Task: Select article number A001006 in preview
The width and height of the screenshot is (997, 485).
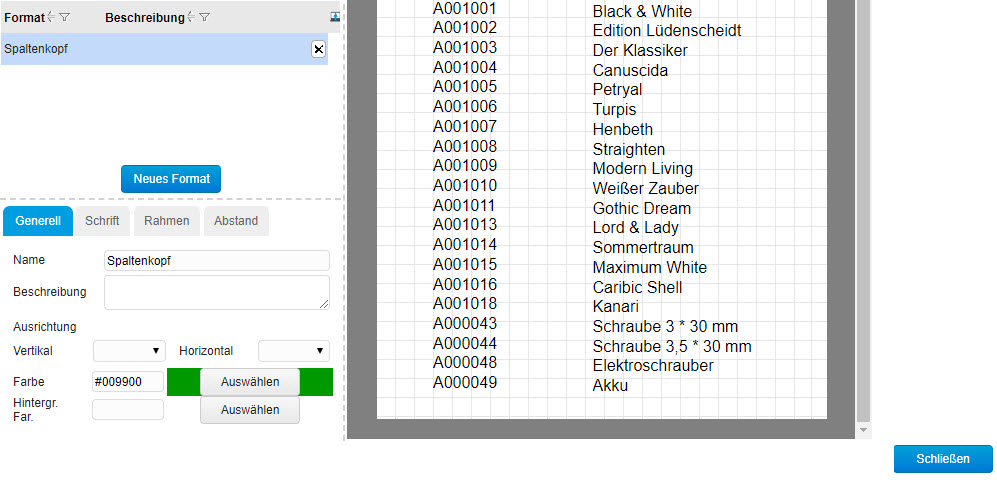Action: point(465,107)
